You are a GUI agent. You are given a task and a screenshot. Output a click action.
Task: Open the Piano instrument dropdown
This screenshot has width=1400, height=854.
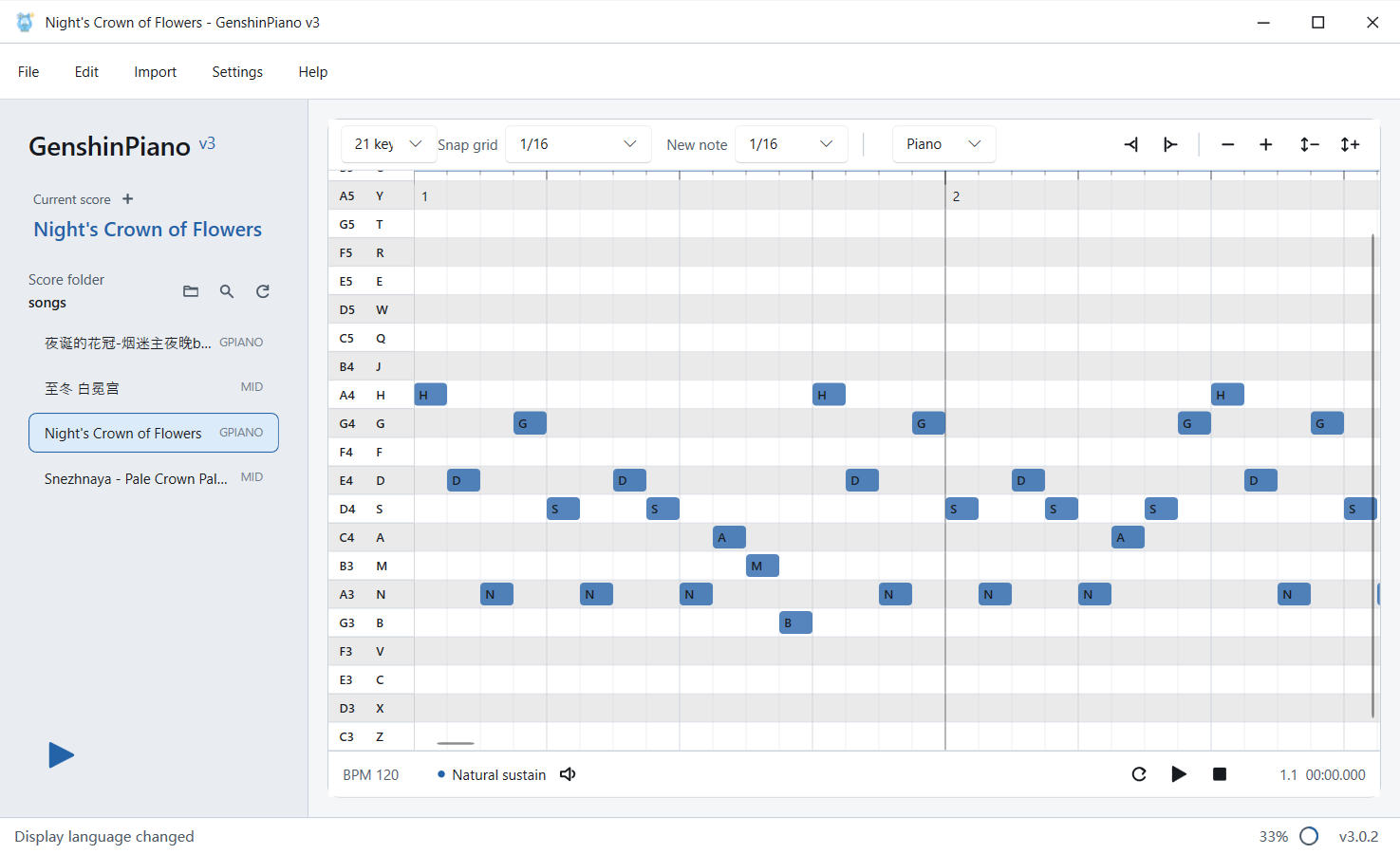click(x=943, y=144)
